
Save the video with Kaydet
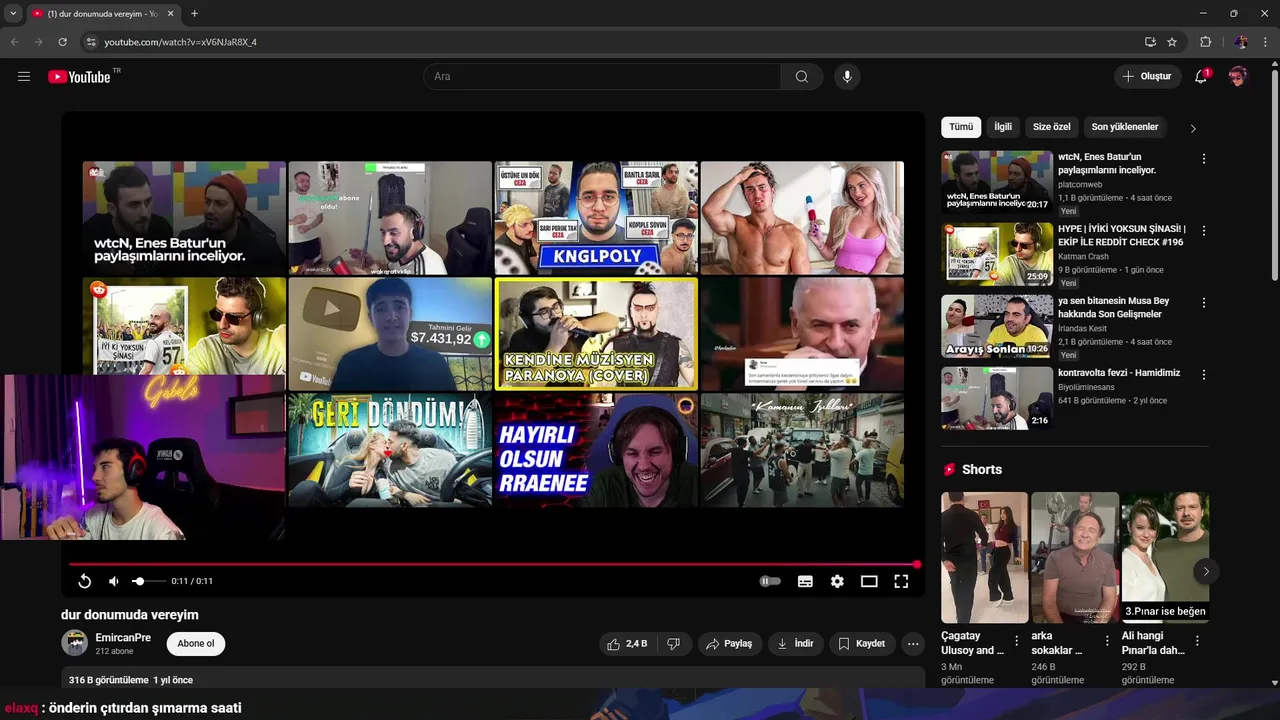pos(861,644)
